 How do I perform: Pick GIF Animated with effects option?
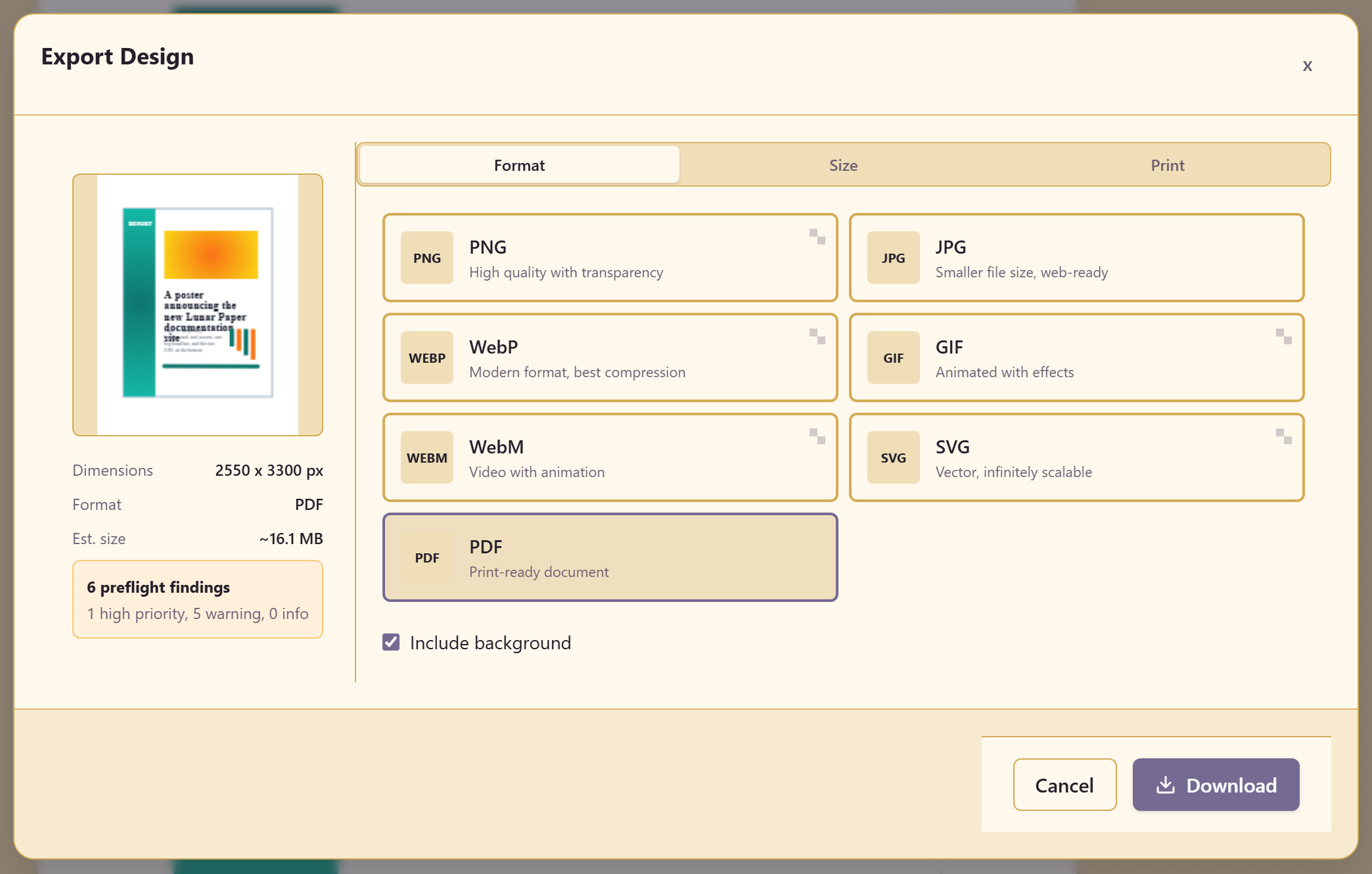click(1077, 357)
